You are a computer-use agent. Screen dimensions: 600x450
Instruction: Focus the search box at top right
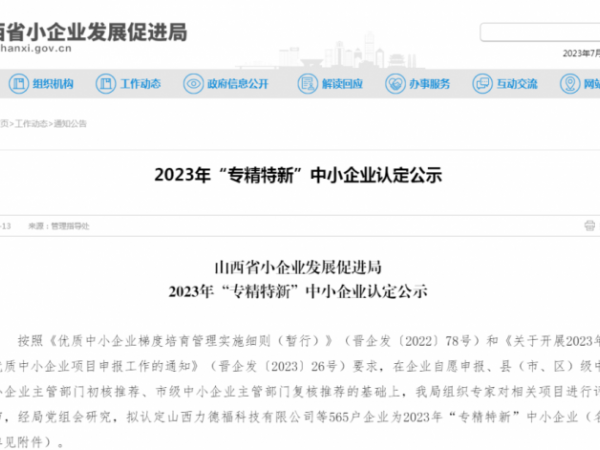pos(540,32)
